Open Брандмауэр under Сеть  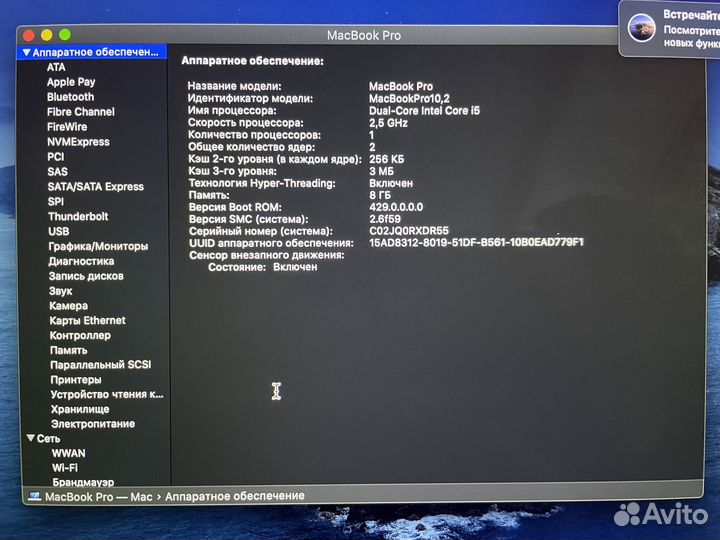coord(83,482)
